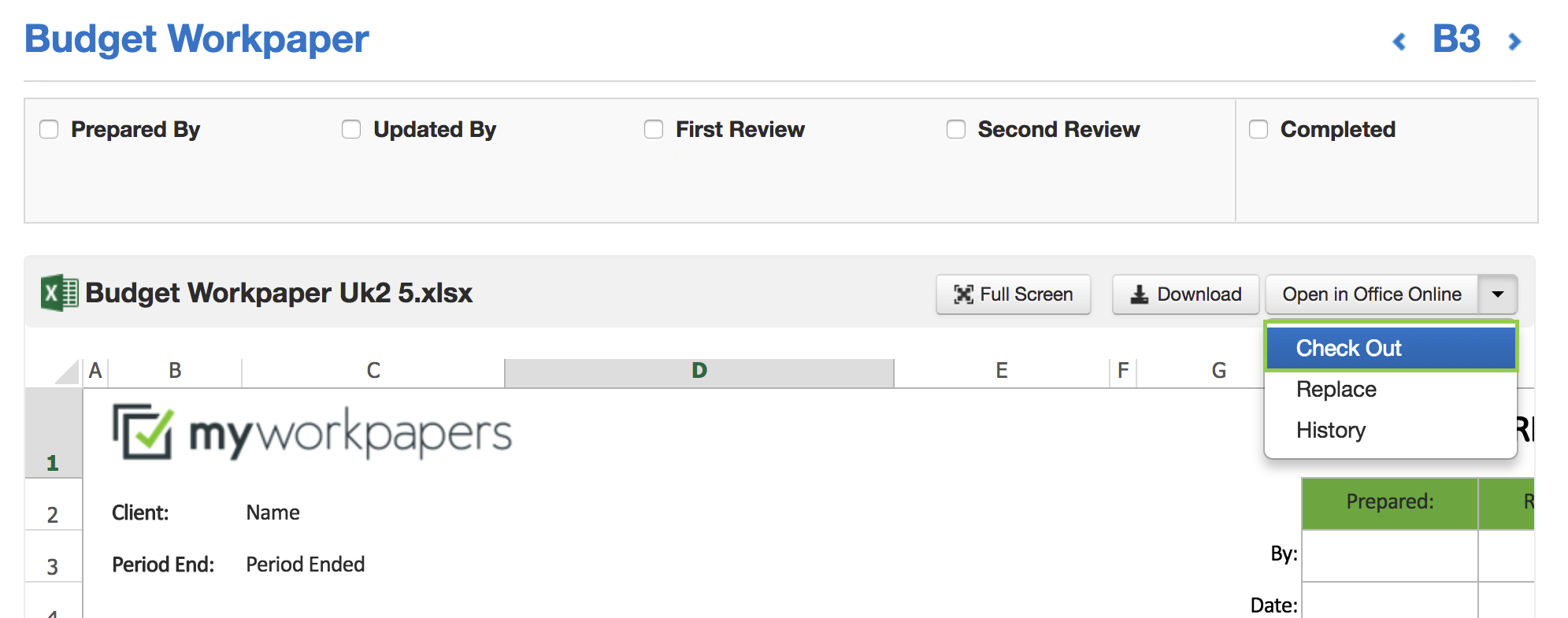Click the Full Screen expand icon
This screenshot has height=618, width=1568.
963,294
